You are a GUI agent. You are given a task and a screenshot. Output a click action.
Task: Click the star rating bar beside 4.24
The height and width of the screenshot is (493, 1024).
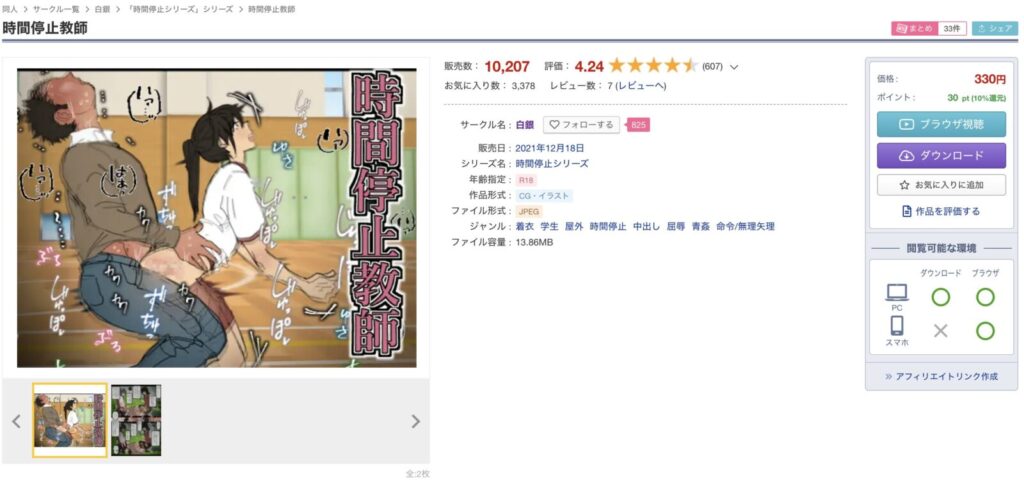pyautogui.click(x=653, y=66)
